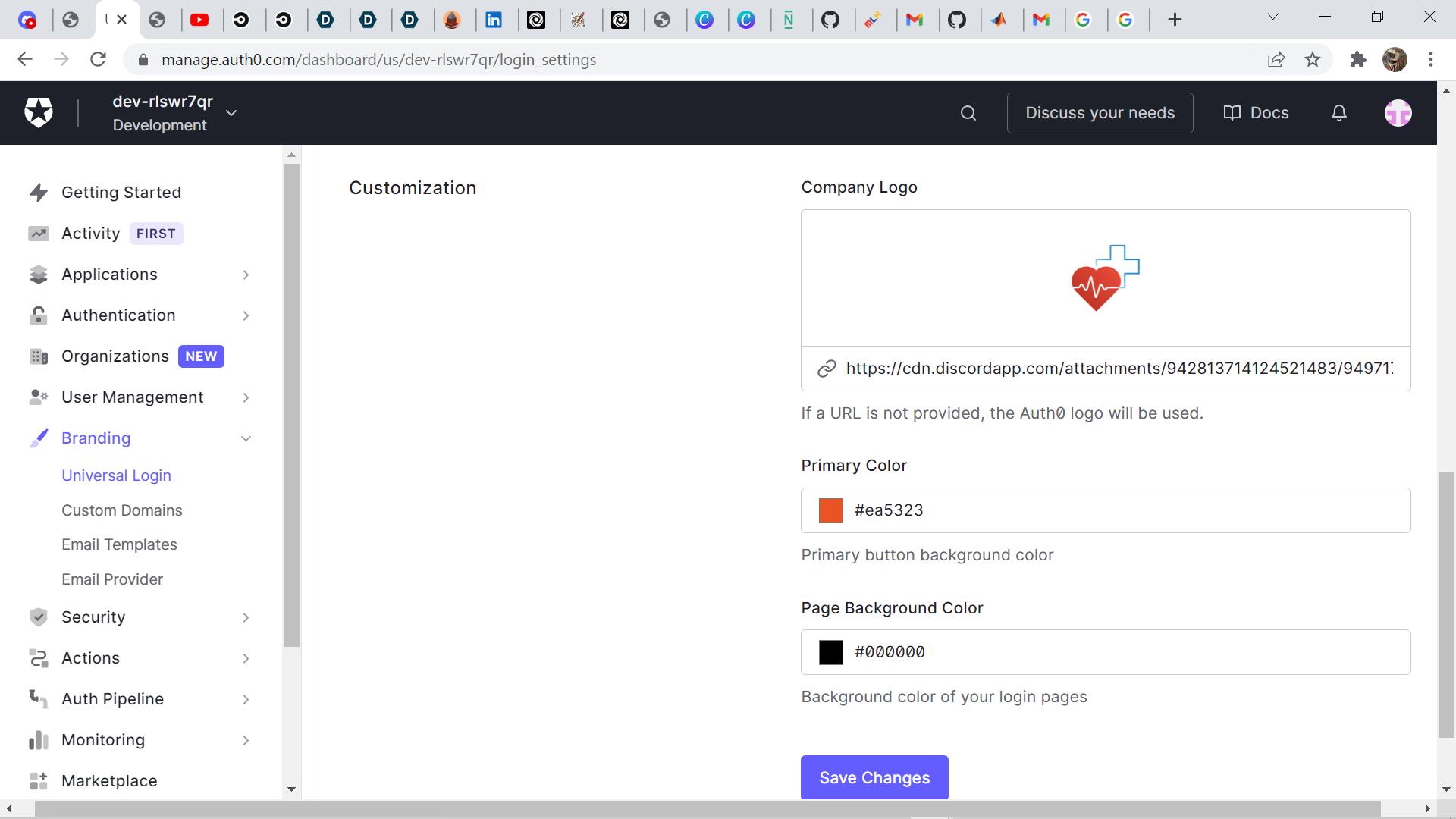
Task: Click the Auth0 shield logo
Action: [39, 113]
